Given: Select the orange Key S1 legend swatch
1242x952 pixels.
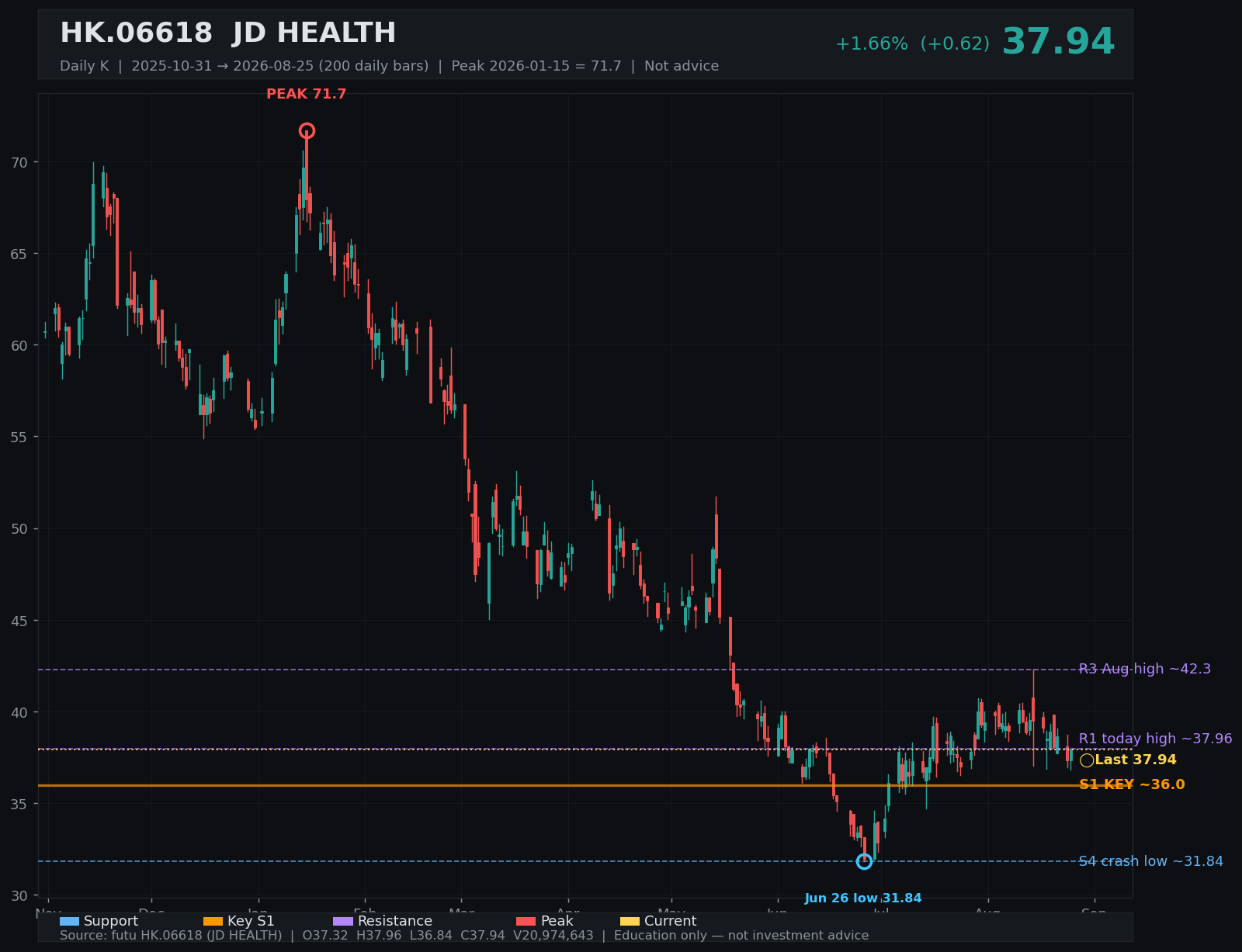Looking at the screenshot, I should tap(213, 922).
